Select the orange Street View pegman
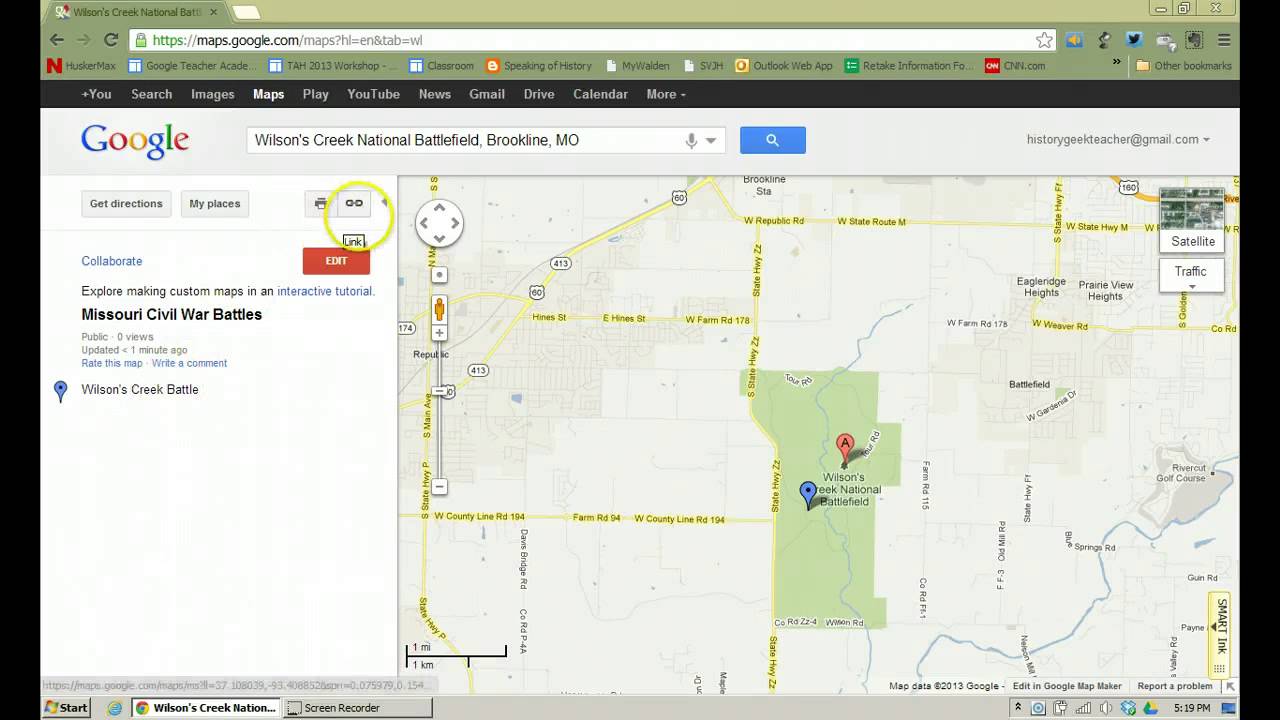1280x720 pixels. 439,308
